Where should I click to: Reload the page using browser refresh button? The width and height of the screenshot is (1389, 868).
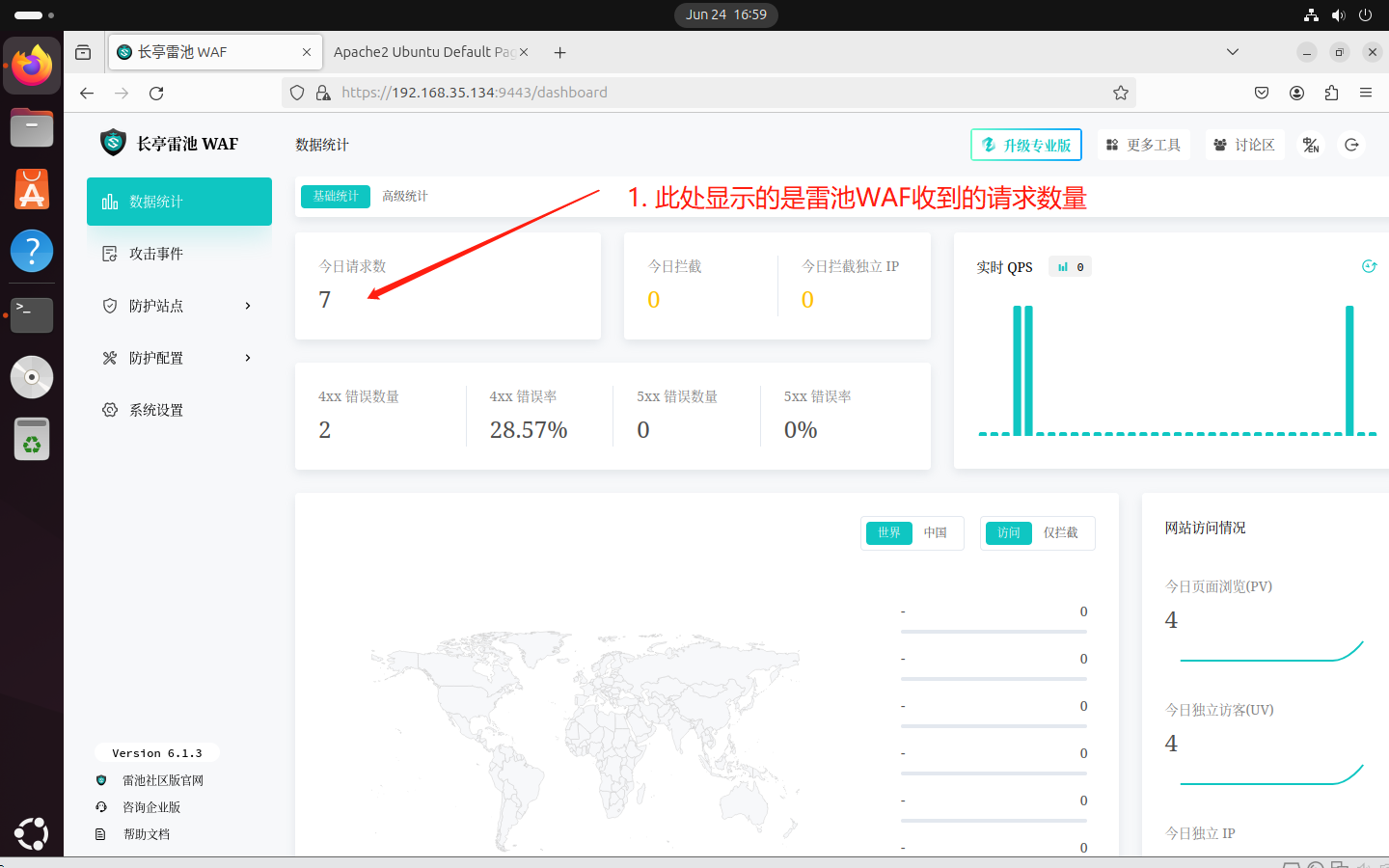(x=156, y=93)
